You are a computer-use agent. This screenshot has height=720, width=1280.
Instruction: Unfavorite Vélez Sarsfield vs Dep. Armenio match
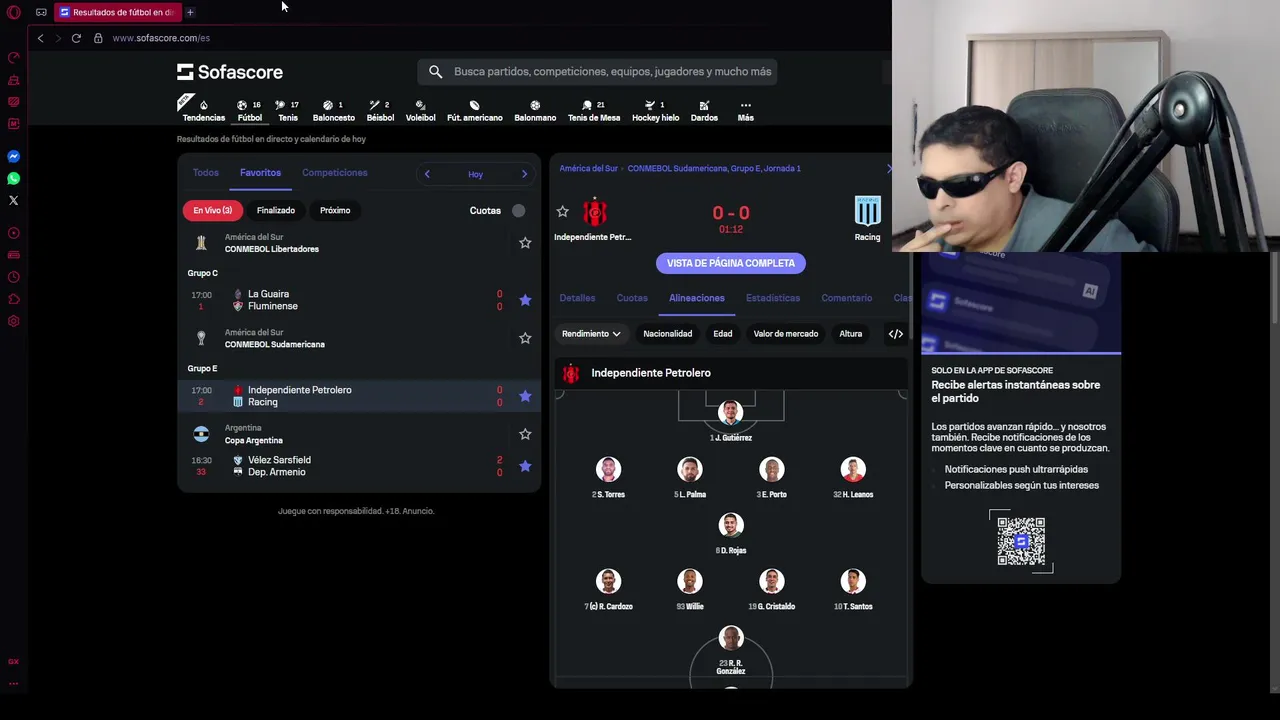point(525,466)
